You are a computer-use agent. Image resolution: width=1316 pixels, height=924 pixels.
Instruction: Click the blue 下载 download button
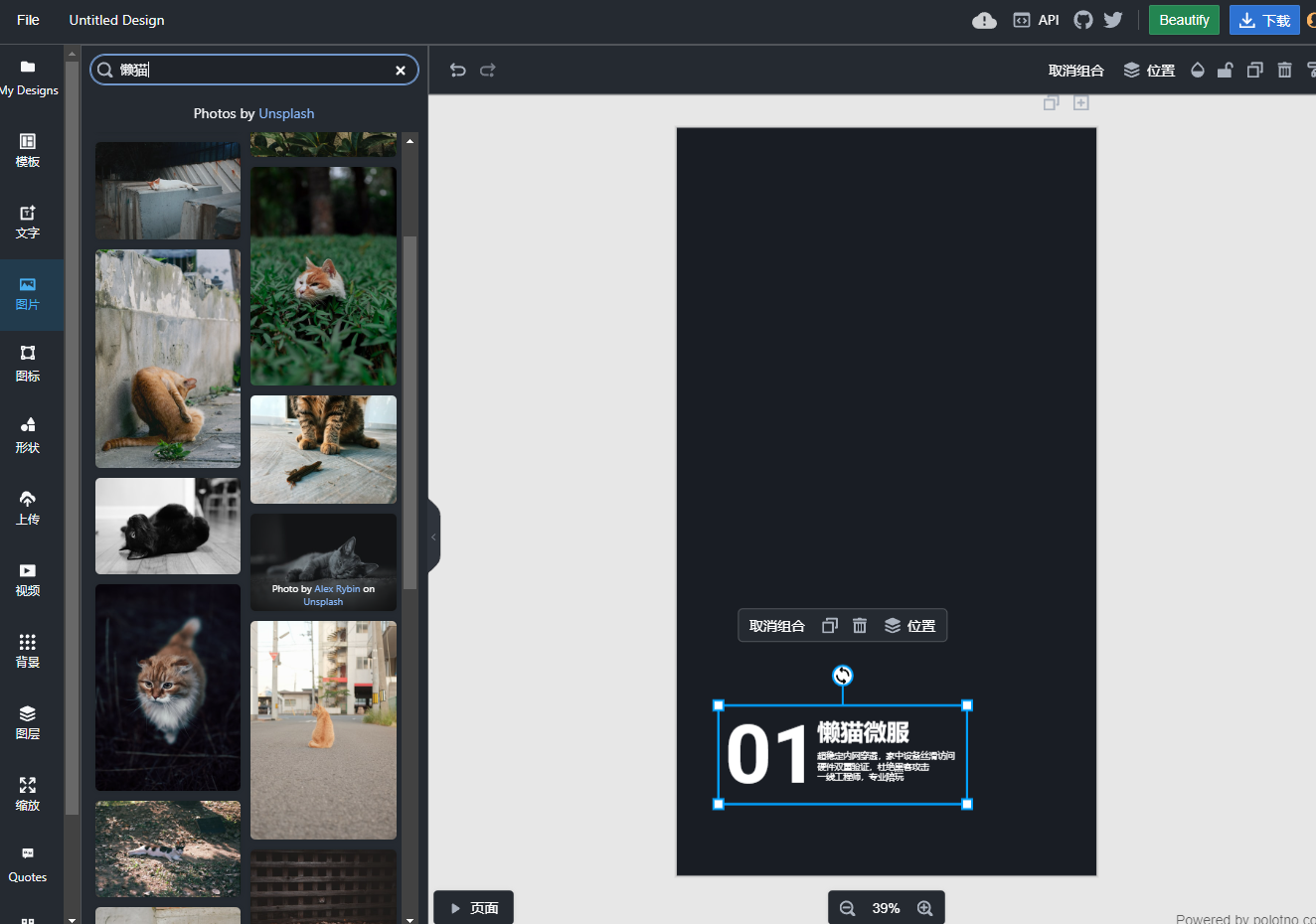click(1264, 20)
